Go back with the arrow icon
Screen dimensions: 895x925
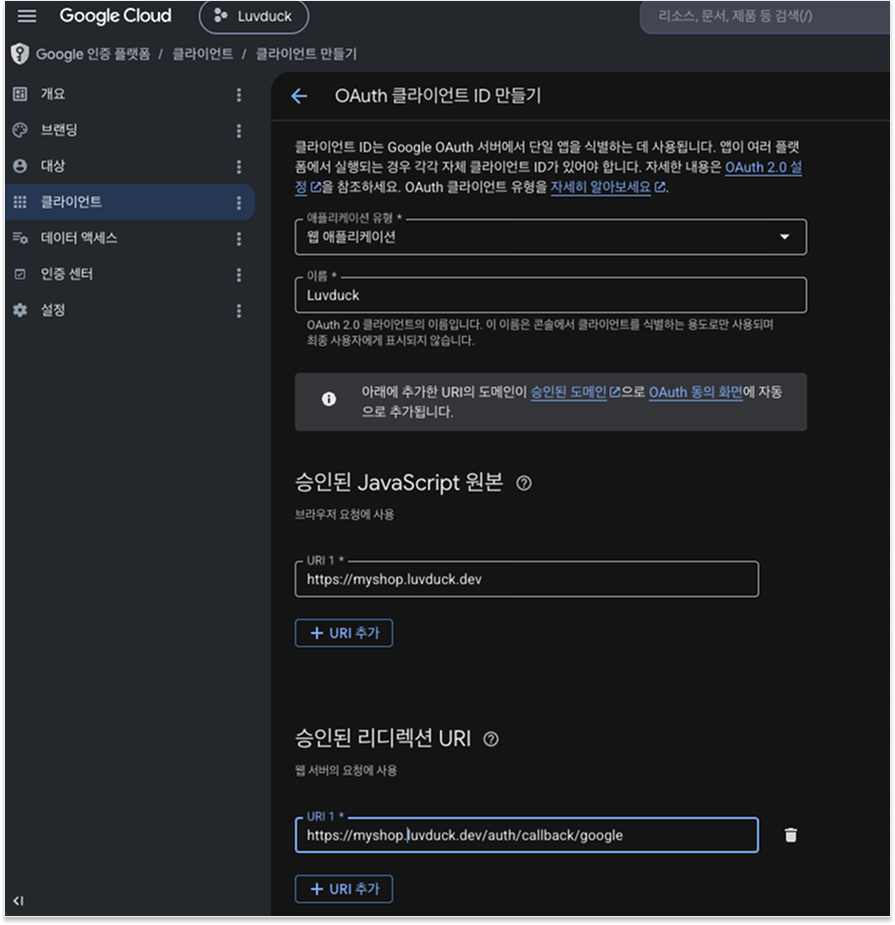300,96
